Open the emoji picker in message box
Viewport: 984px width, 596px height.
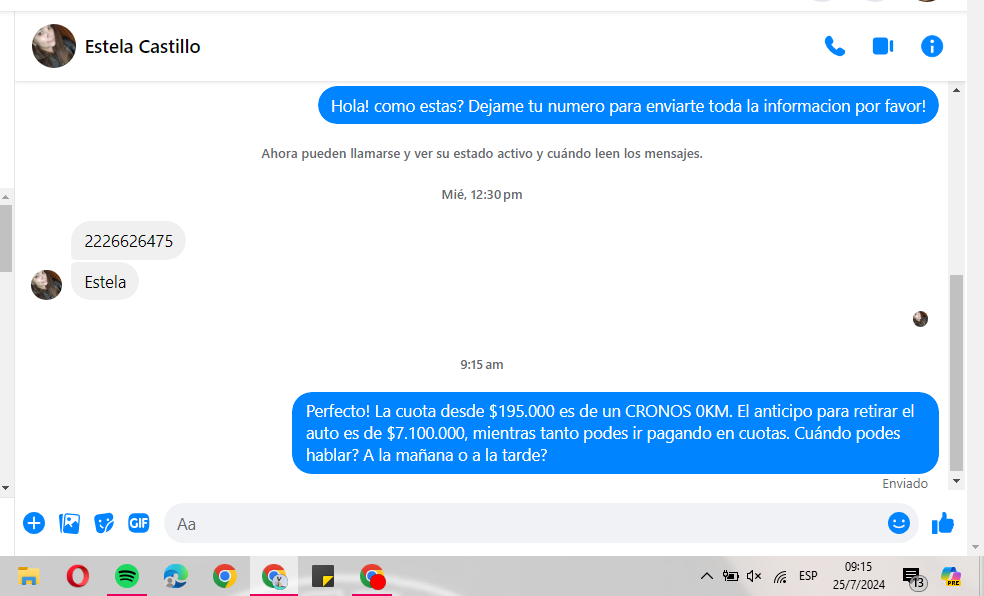pyautogui.click(x=898, y=523)
